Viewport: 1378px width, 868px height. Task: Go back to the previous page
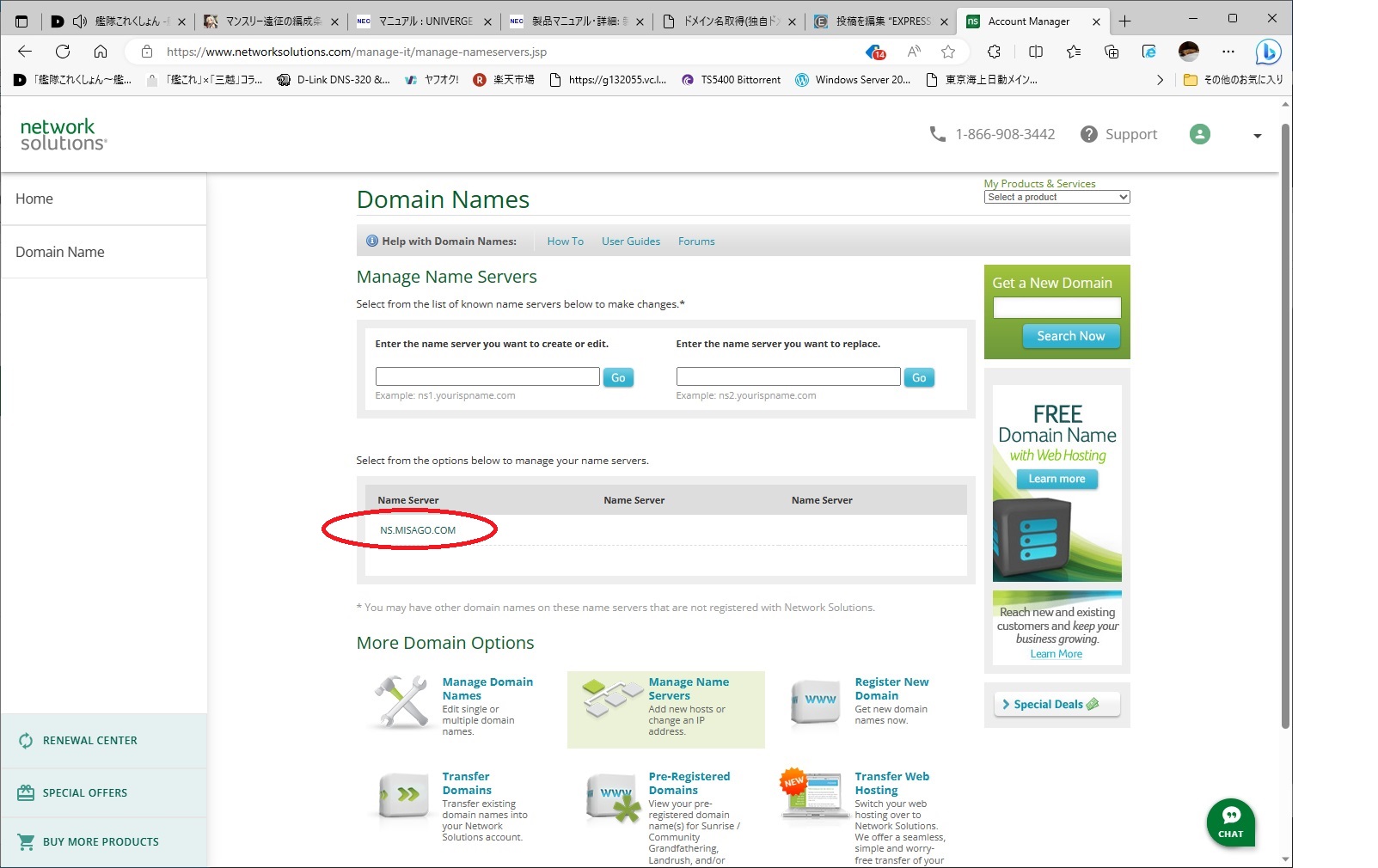(x=25, y=52)
